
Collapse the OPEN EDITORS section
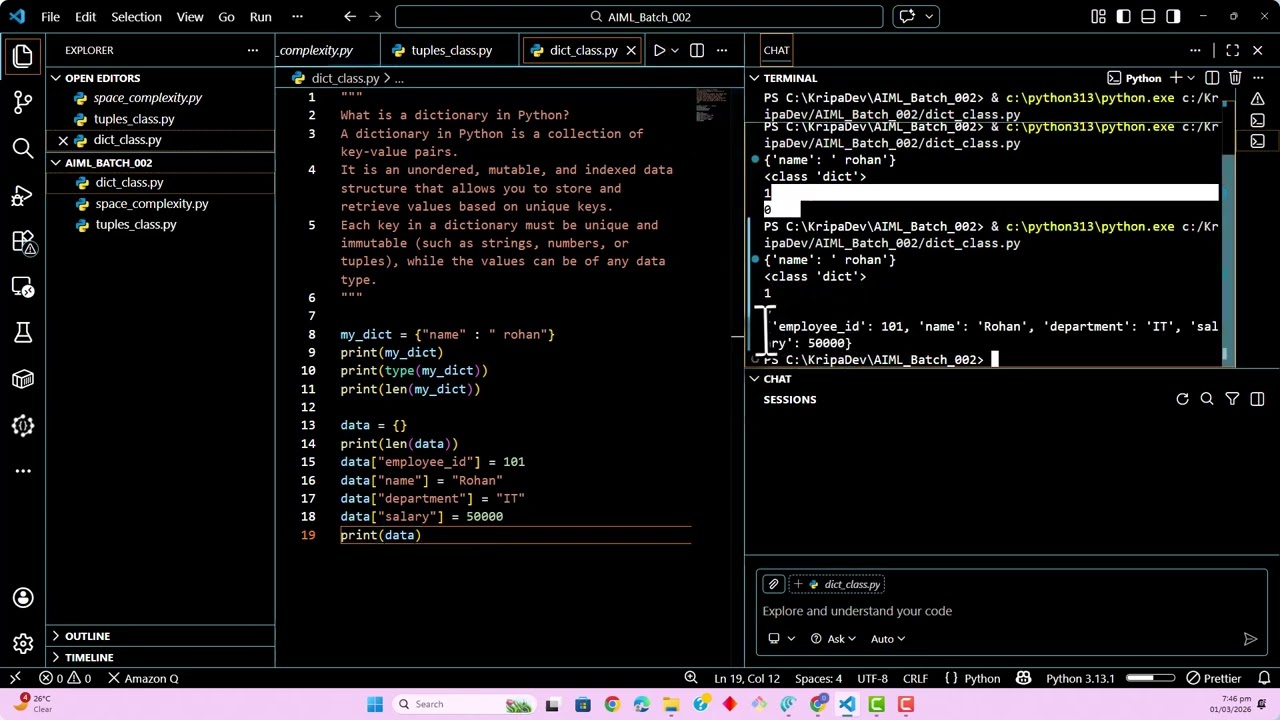pyautogui.click(x=102, y=78)
